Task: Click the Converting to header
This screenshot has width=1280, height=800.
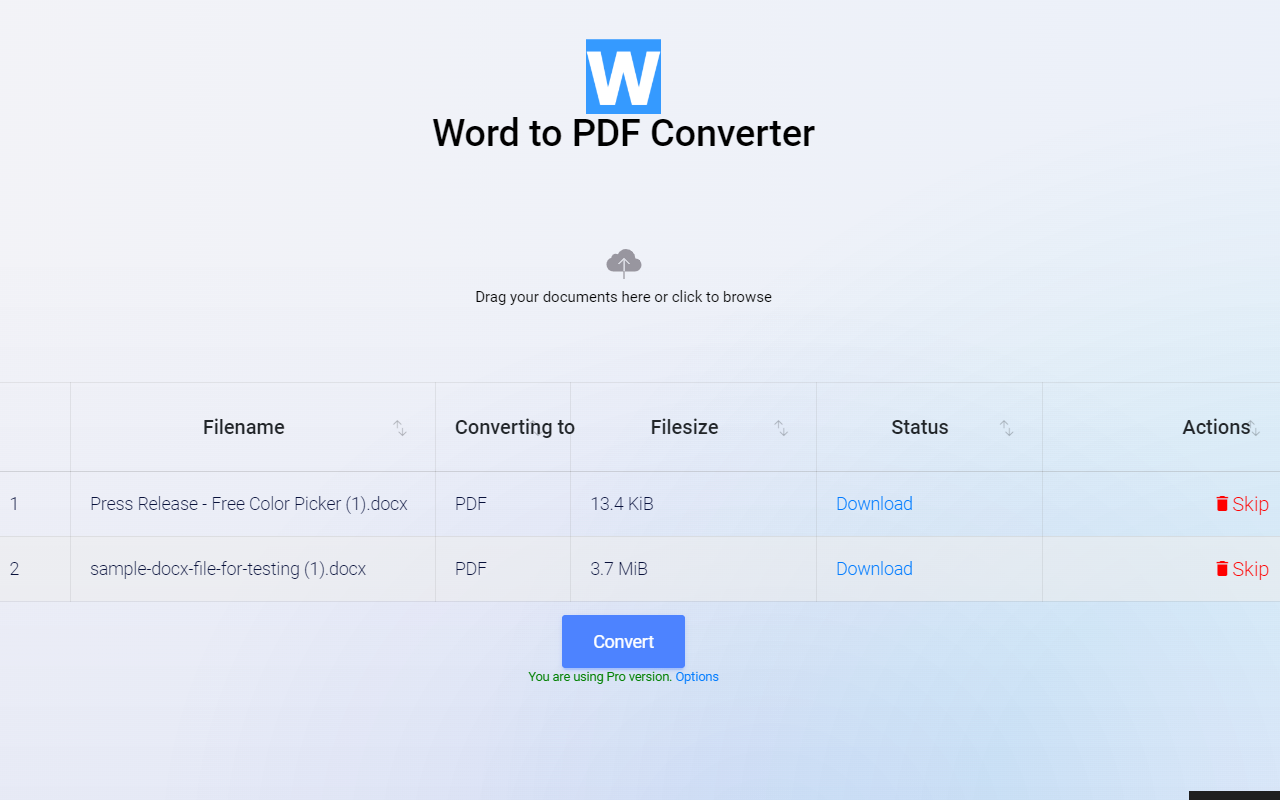Action: [x=514, y=427]
